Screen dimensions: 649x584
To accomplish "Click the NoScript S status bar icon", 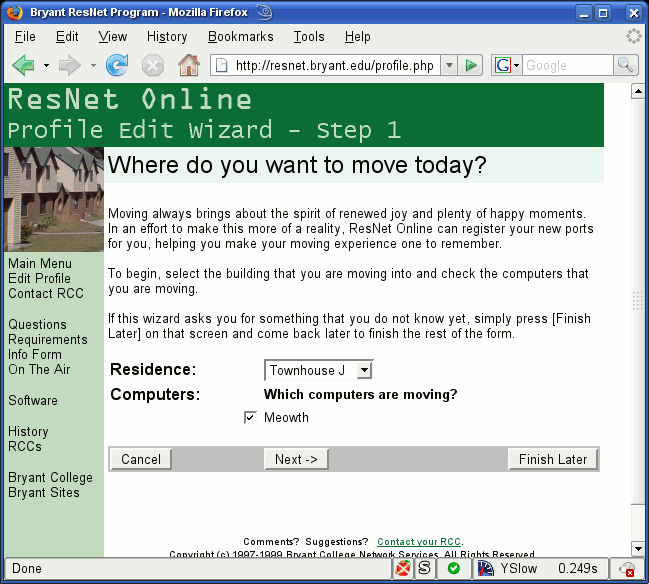I will pos(424,568).
